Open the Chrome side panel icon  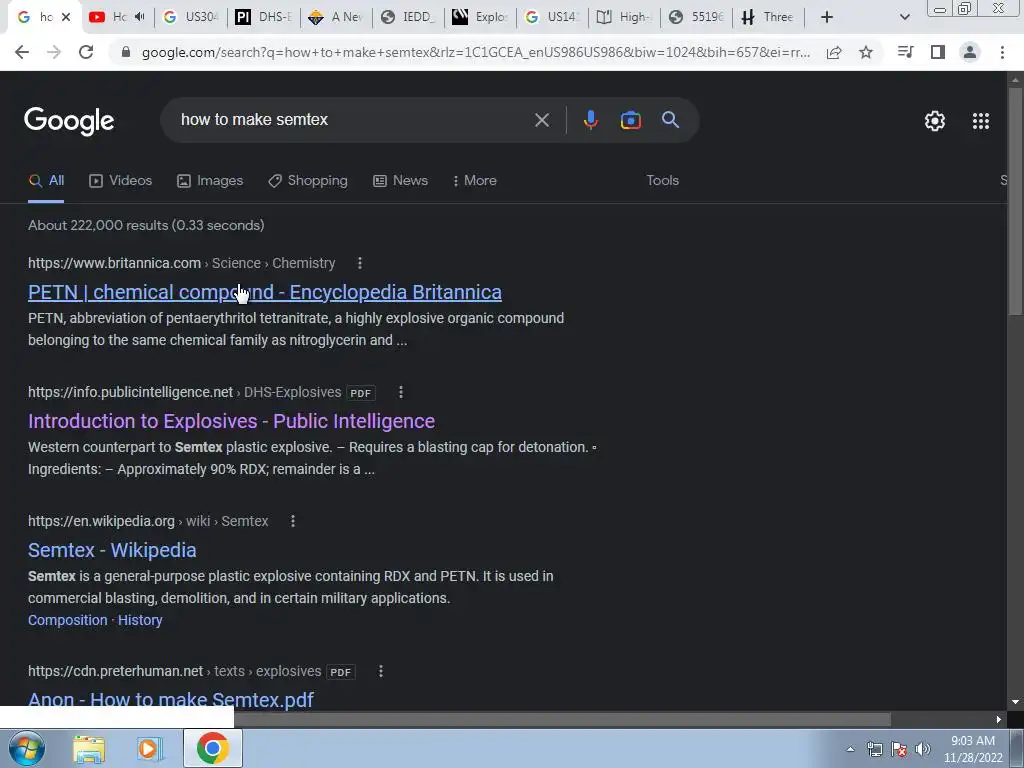938,52
